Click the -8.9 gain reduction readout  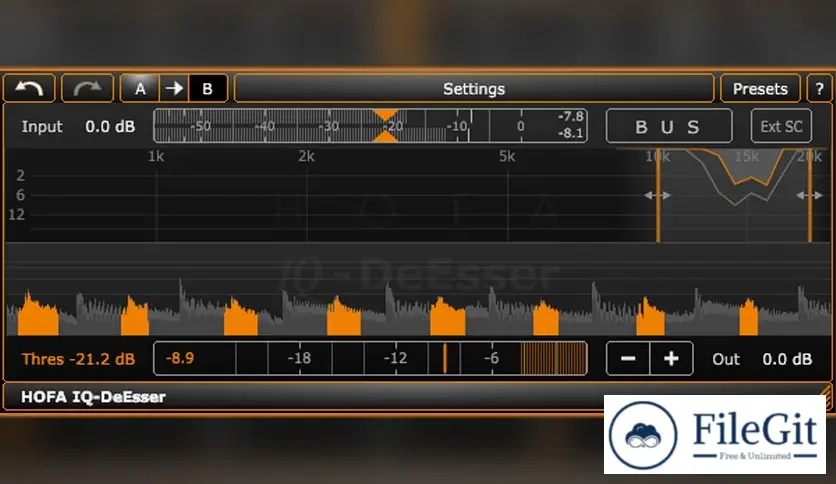180,358
